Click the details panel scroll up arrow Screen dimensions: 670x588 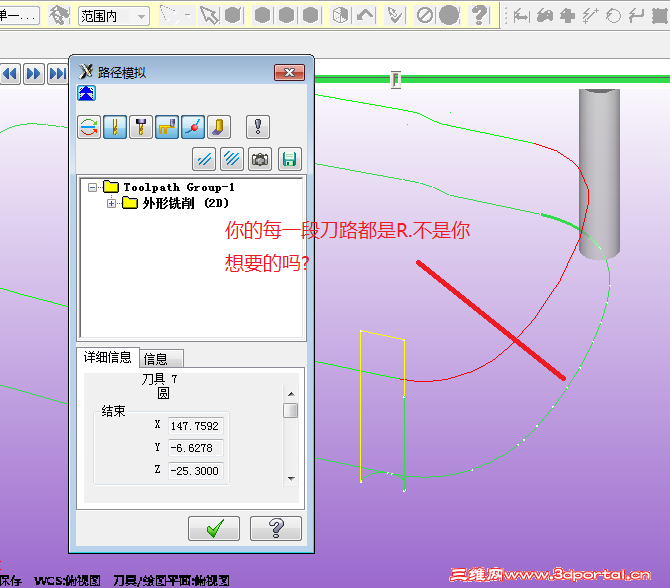[291, 394]
